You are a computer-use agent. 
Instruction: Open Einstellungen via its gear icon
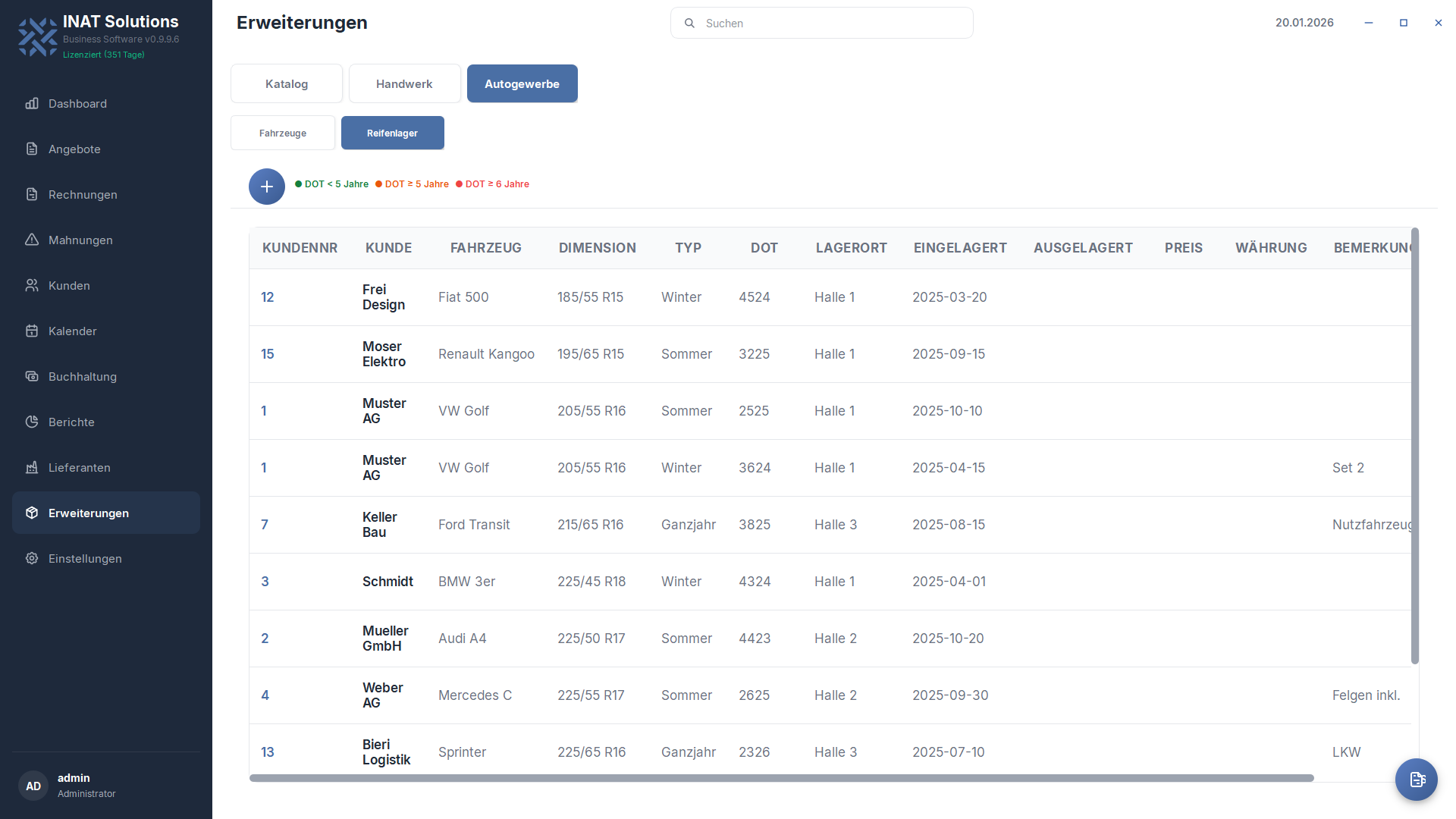pyautogui.click(x=32, y=559)
